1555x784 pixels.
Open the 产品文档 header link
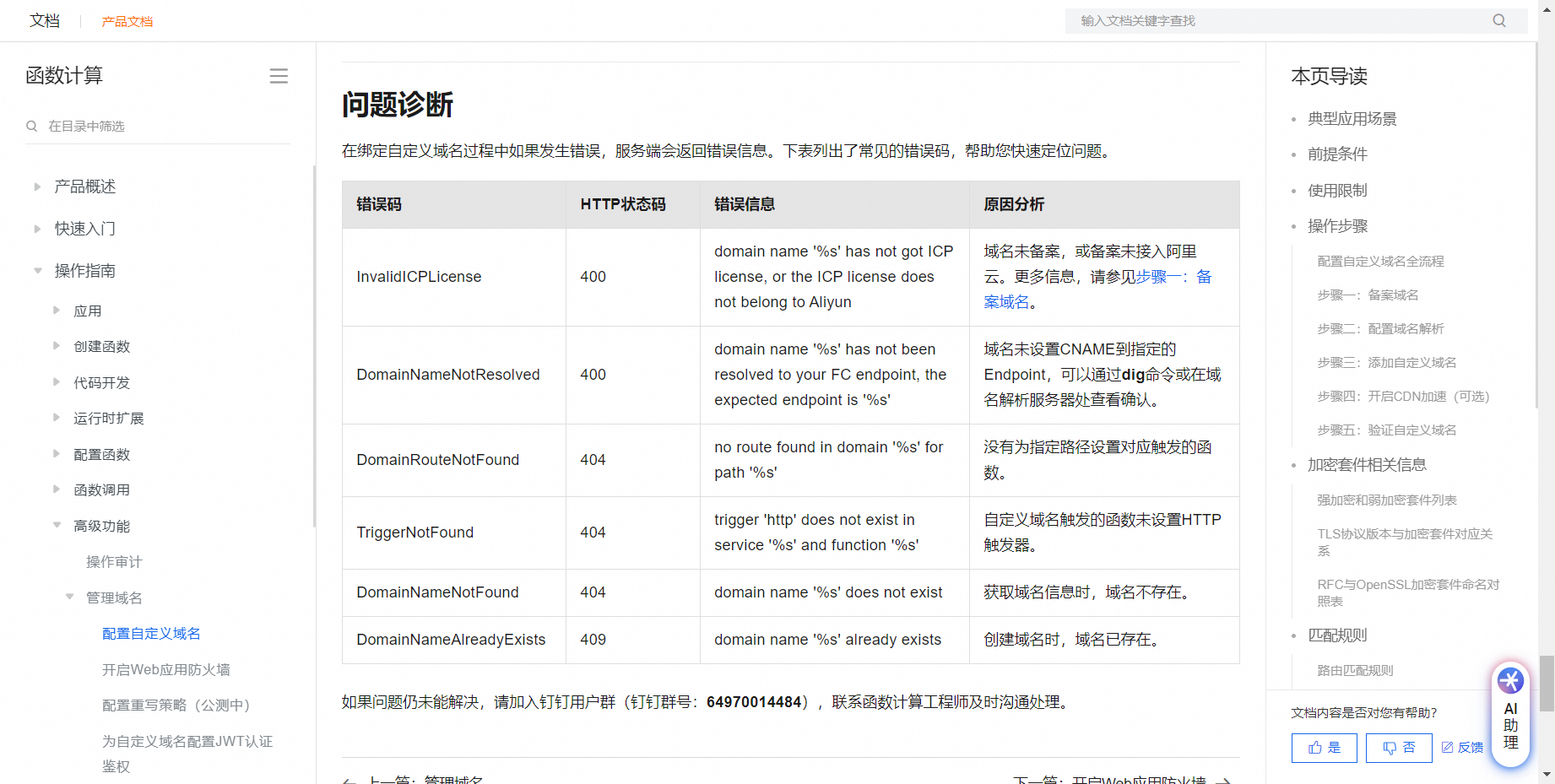click(127, 21)
